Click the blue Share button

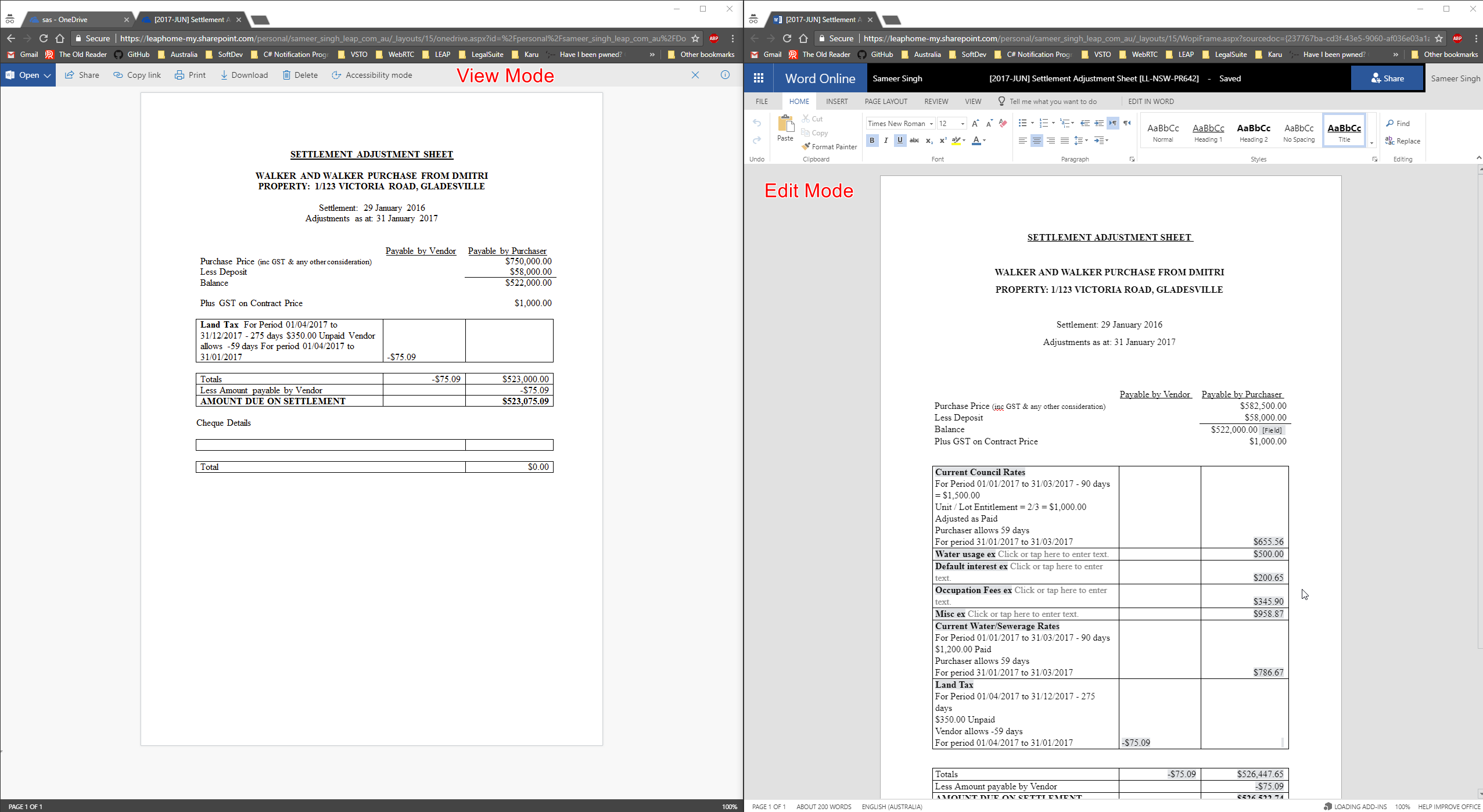1387,78
